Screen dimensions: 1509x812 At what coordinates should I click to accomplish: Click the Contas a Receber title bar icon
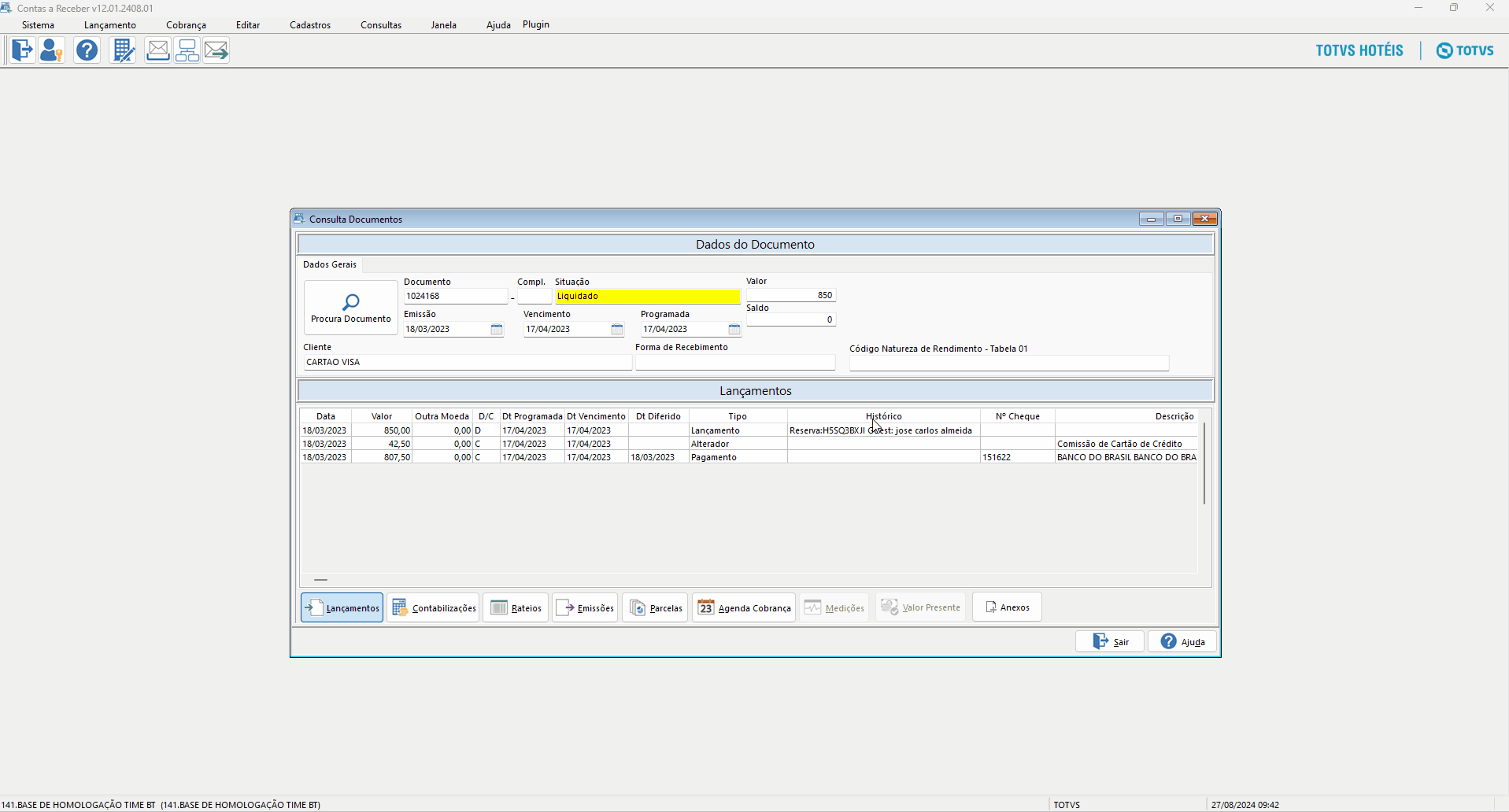6,8
